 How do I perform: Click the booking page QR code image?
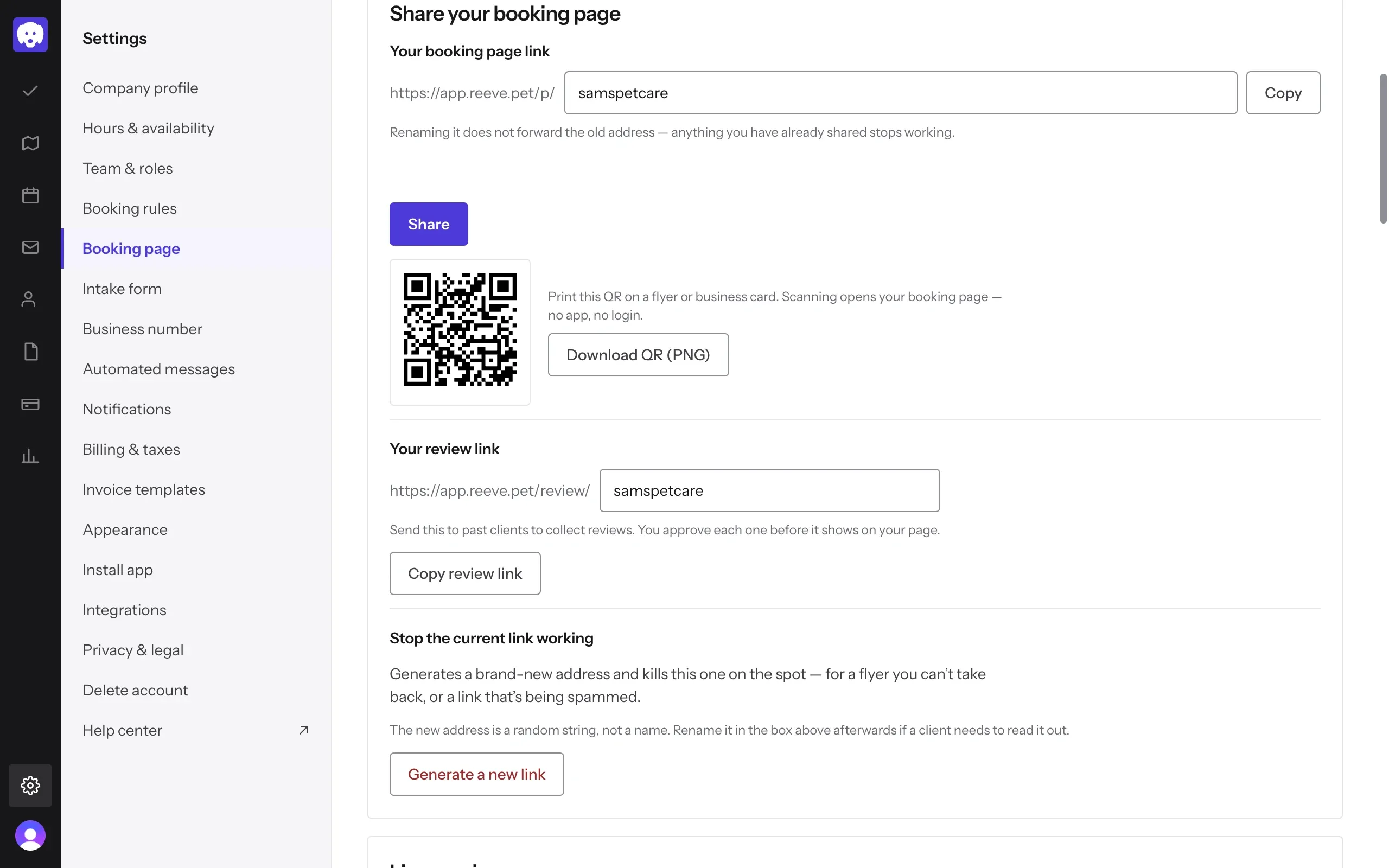point(460,329)
